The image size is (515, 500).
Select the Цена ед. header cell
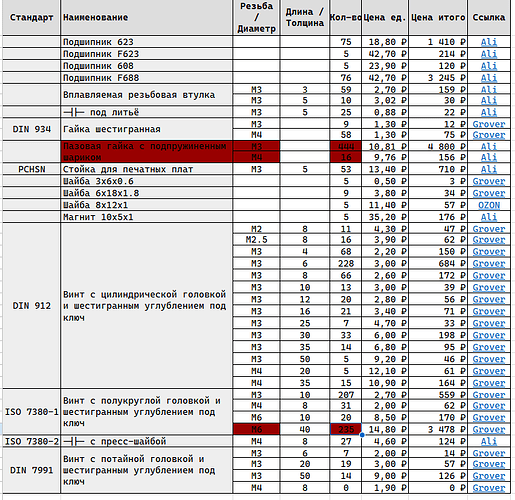tap(385, 17)
